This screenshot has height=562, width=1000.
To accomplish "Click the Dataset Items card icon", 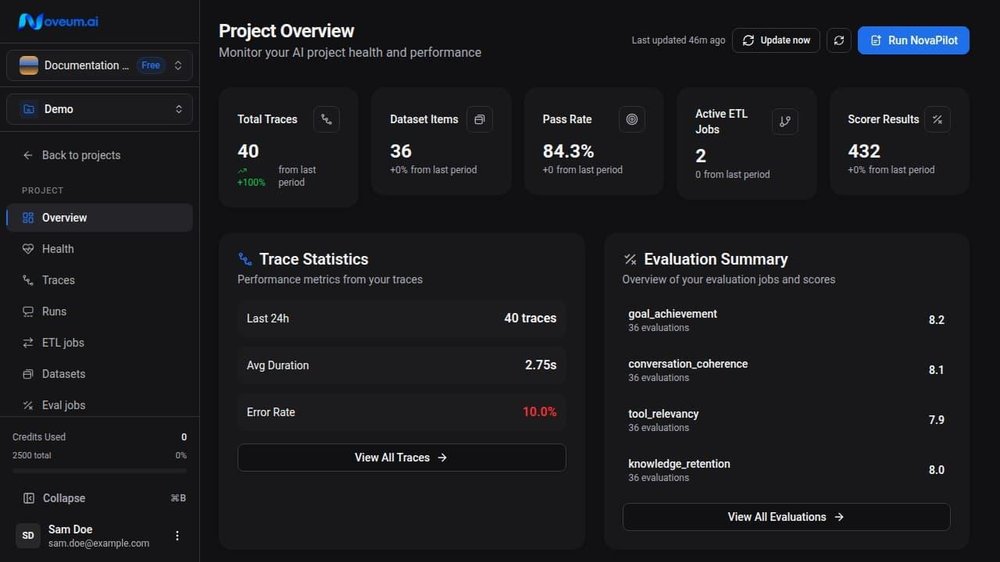I will [480, 119].
